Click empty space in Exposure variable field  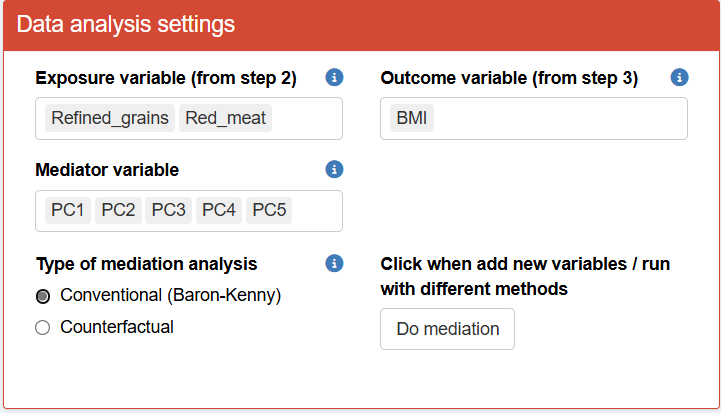(x=308, y=118)
